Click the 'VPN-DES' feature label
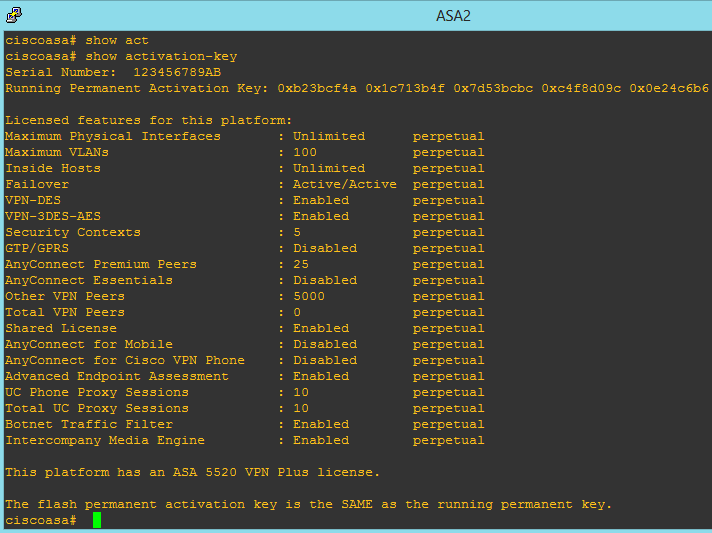Screen dimensions: 712x533 coord(33,200)
